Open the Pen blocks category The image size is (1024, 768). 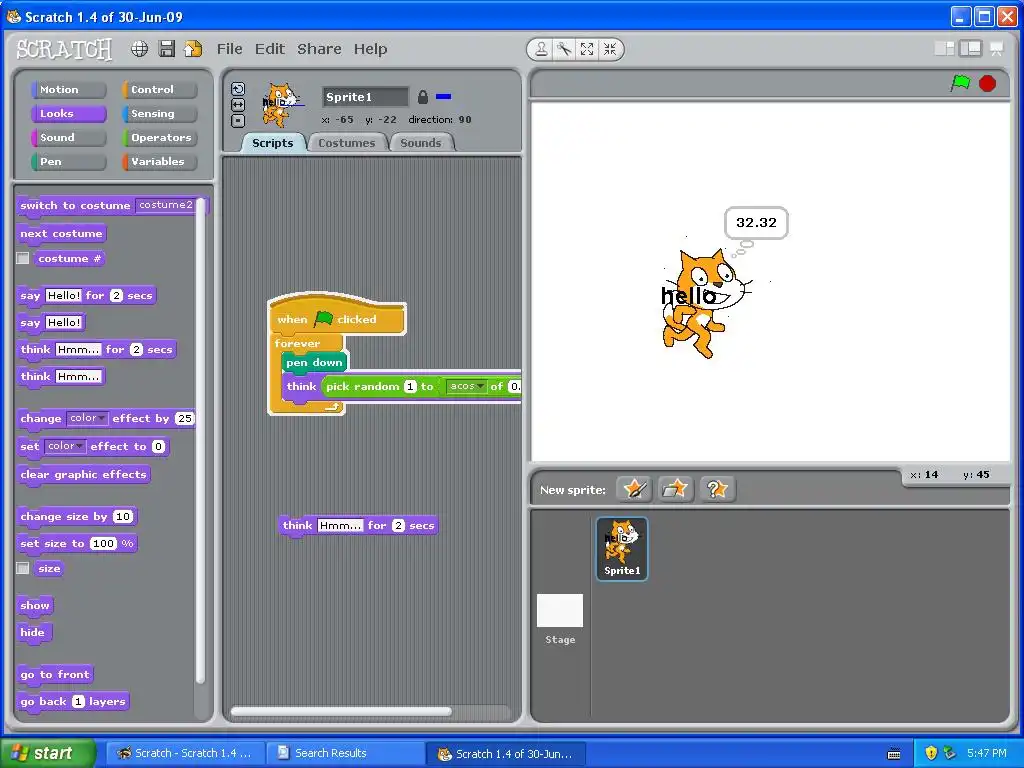click(68, 162)
